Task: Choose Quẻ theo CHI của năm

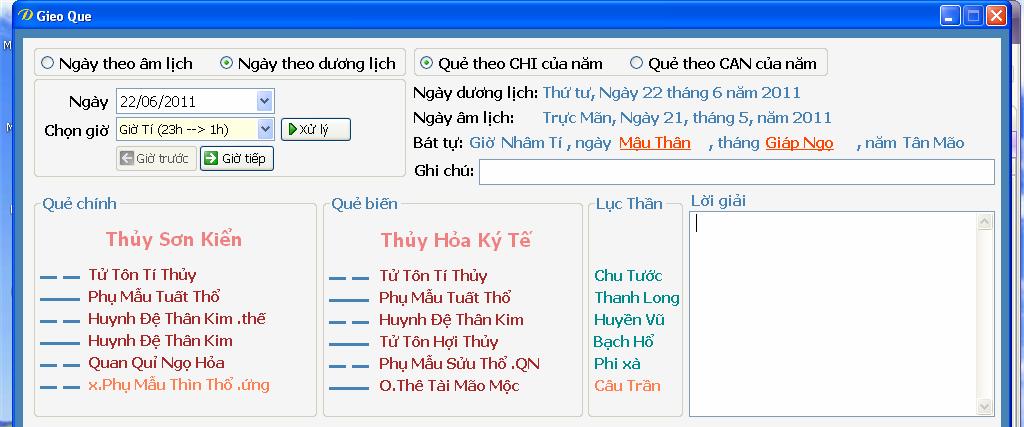Action: coord(427,63)
